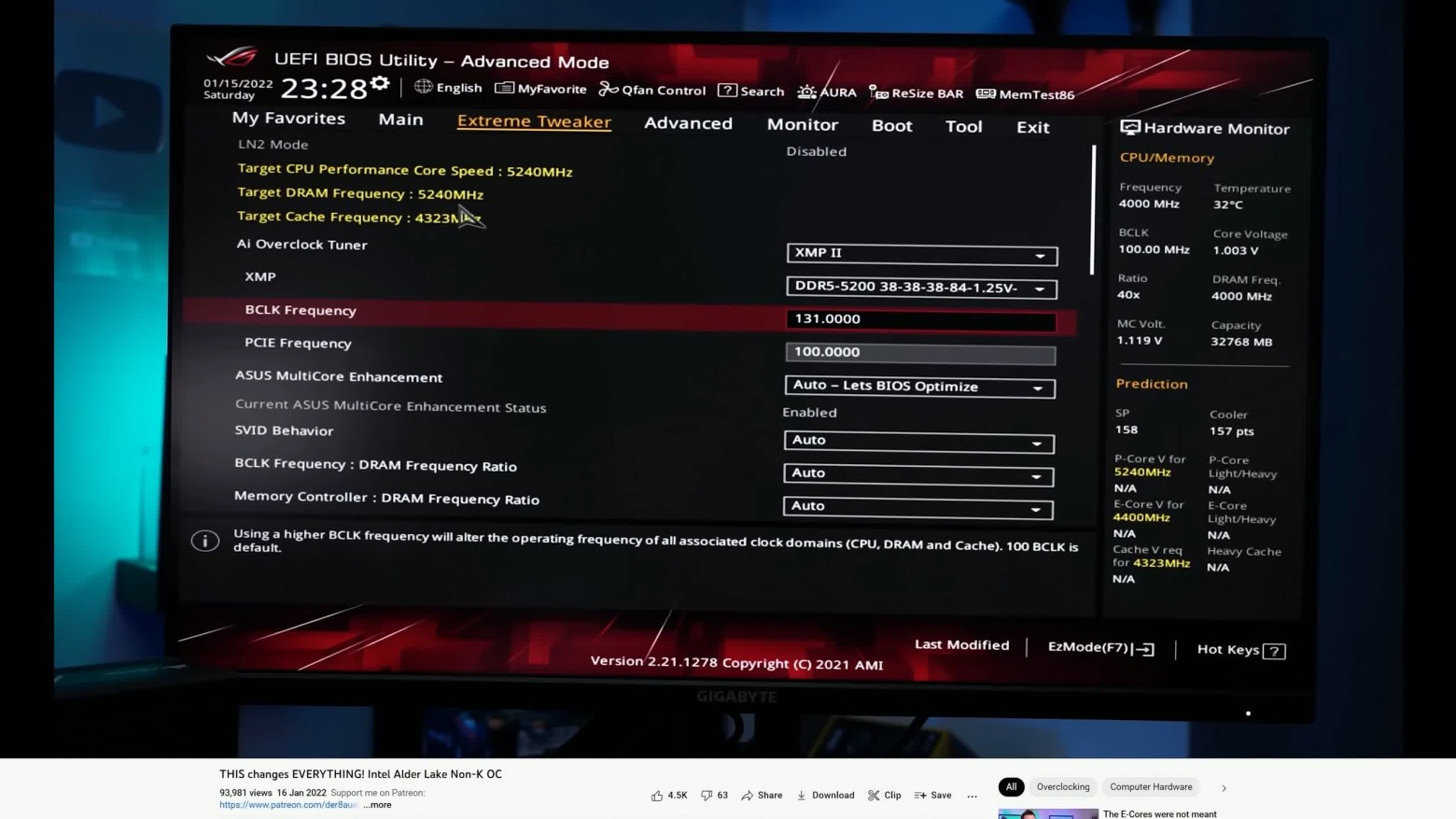Open the recommended video thumbnail under the topic chips
Screen dimensions: 1456x819
(x=1048, y=814)
